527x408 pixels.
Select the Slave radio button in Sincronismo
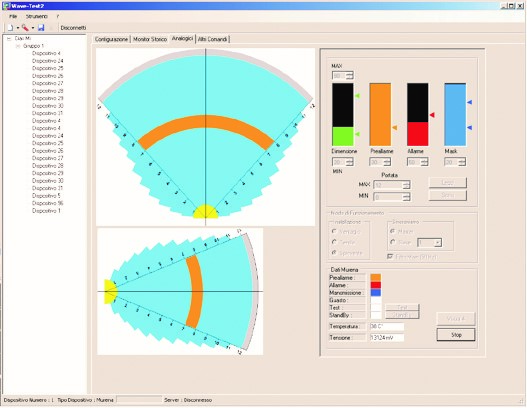click(x=393, y=242)
